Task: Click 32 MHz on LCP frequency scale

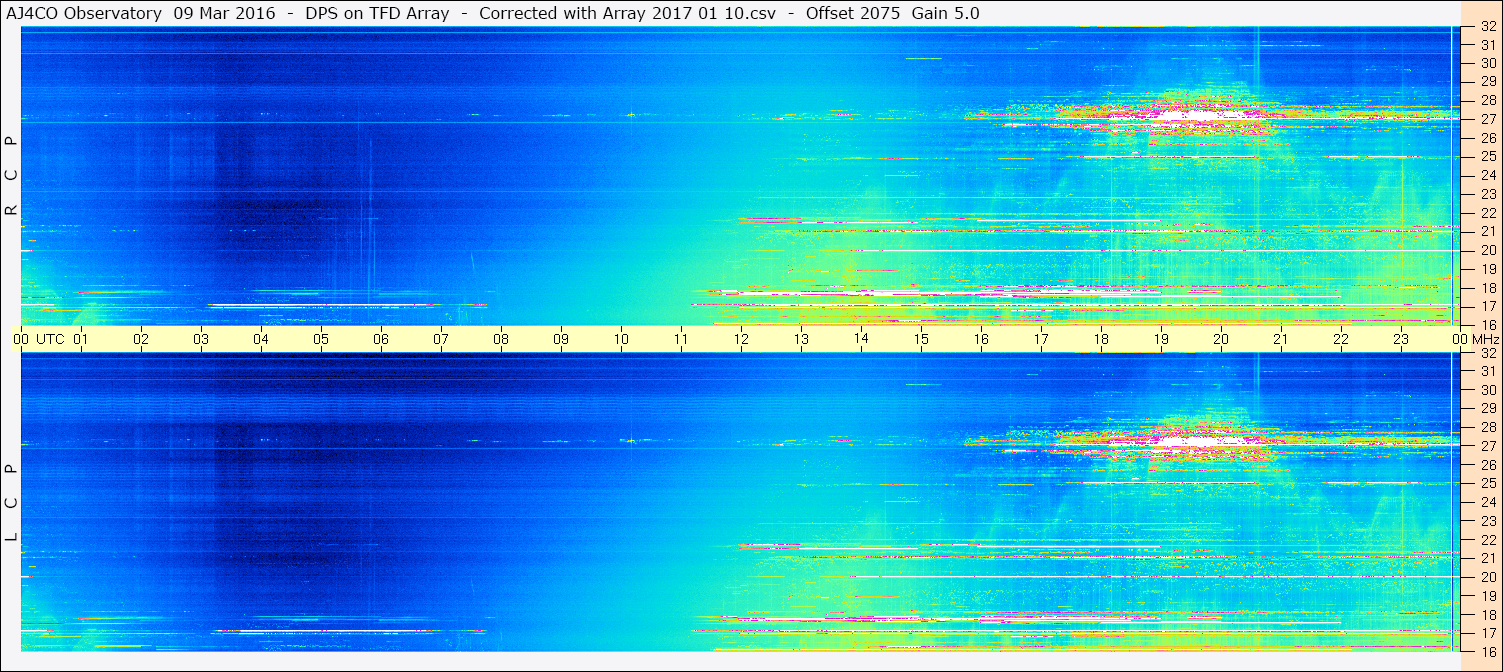Action: tap(1488, 353)
